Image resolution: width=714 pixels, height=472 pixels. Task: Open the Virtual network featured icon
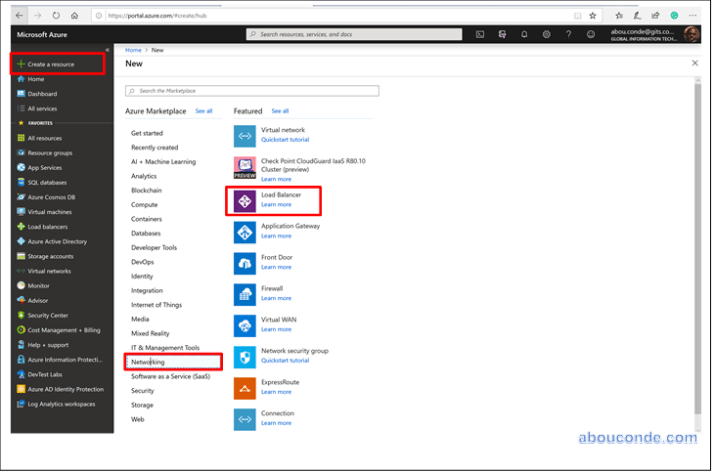(245, 135)
